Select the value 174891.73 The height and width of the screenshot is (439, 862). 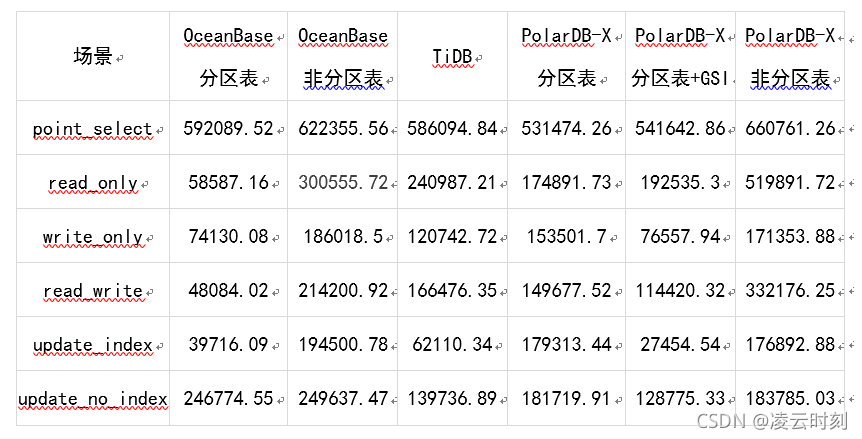tap(566, 182)
